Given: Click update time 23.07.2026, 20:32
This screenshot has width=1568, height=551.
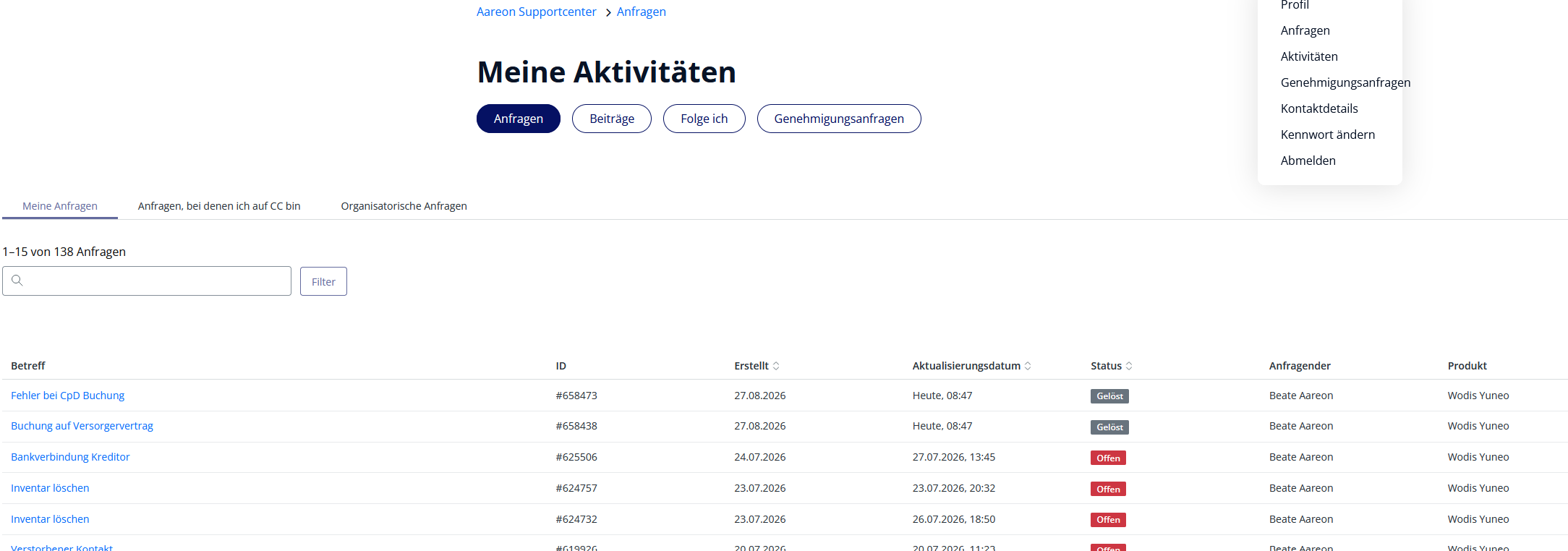Looking at the screenshot, I should pyautogui.click(x=953, y=488).
